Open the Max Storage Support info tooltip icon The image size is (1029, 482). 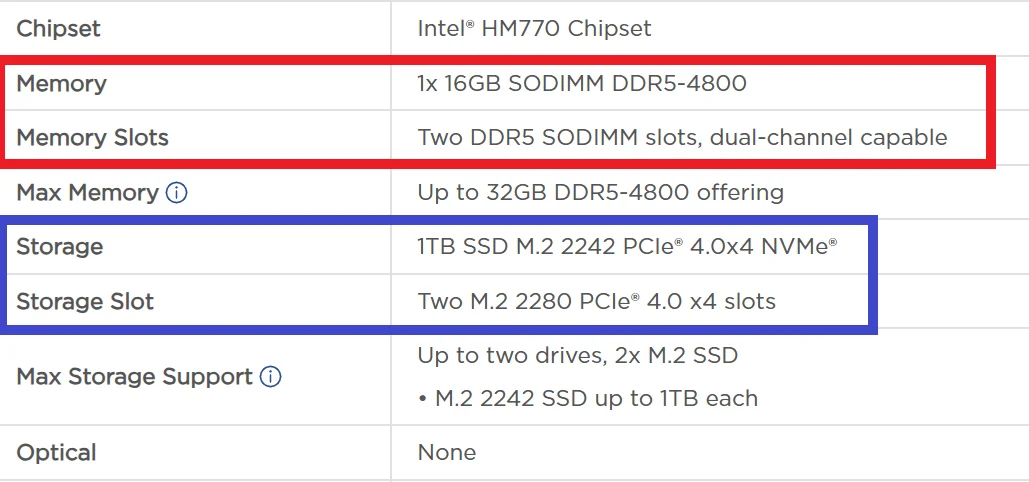tap(270, 377)
